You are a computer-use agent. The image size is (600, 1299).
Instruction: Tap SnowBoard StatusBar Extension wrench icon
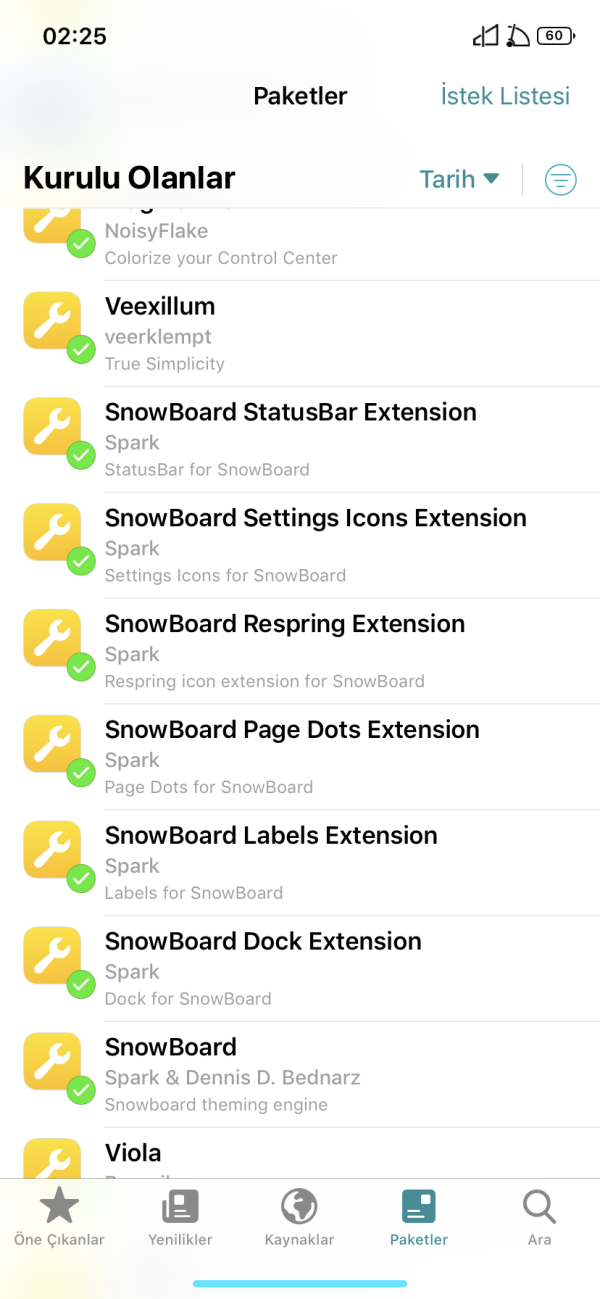pos(52,426)
